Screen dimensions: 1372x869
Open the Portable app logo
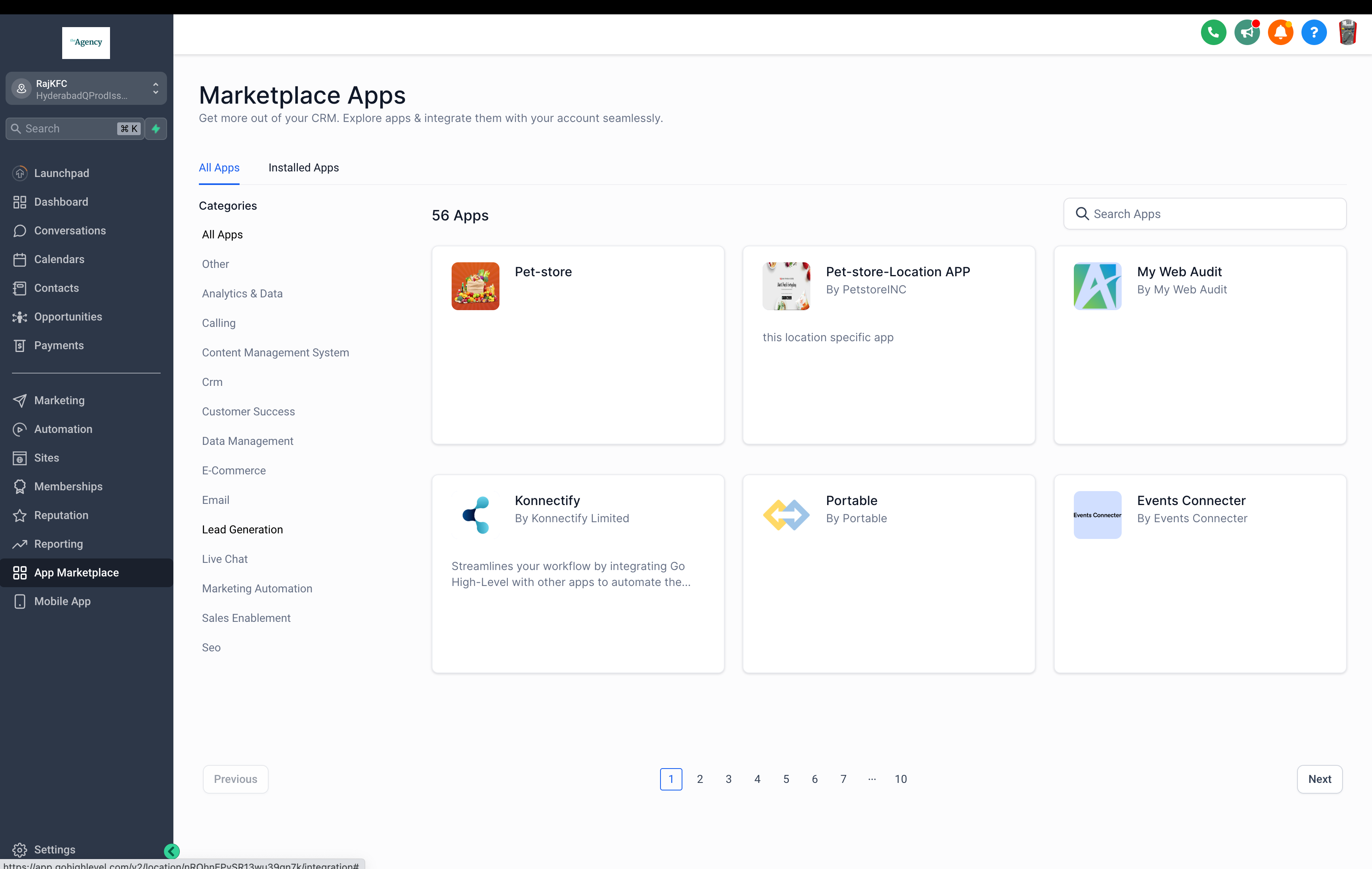point(786,515)
